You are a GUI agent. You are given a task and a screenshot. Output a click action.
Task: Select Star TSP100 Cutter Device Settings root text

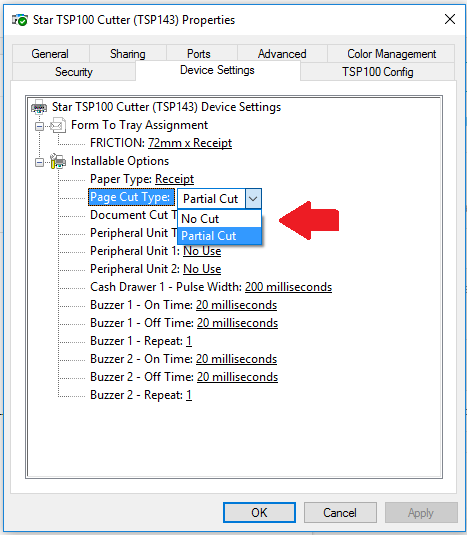166,107
